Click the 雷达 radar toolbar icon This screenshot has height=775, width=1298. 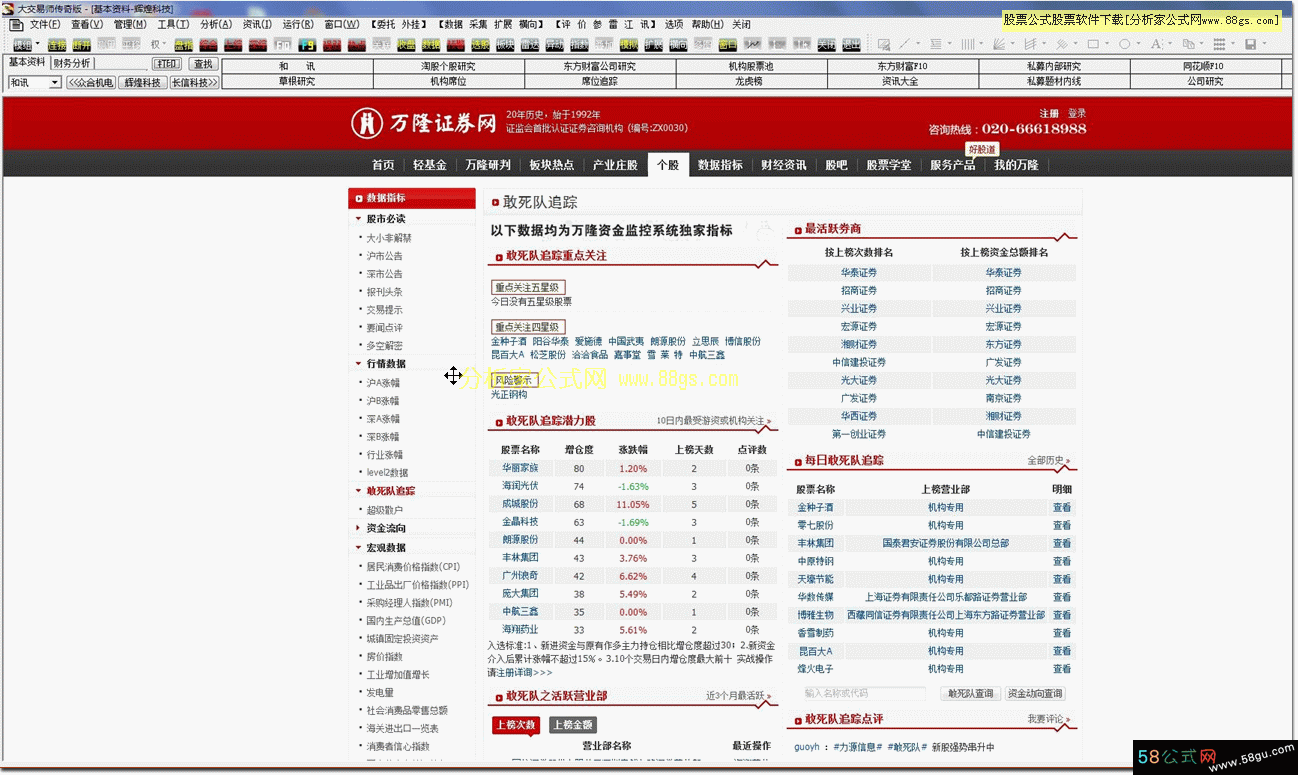(x=528, y=44)
